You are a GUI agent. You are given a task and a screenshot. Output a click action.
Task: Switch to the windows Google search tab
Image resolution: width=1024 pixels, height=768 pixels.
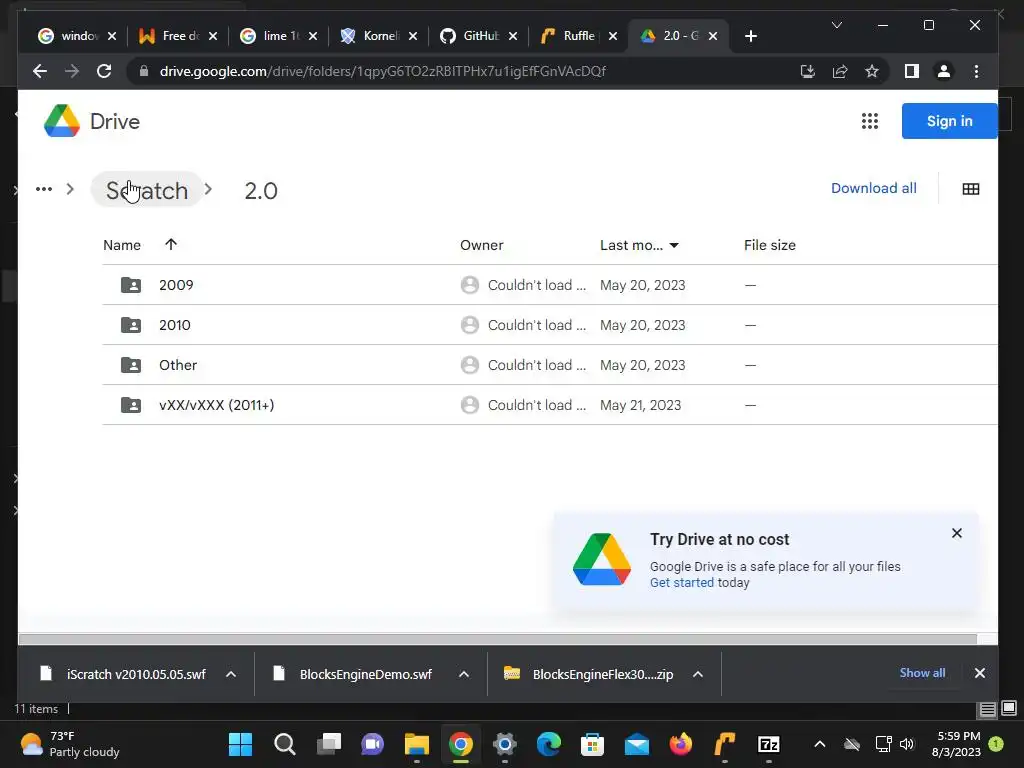tap(77, 36)
